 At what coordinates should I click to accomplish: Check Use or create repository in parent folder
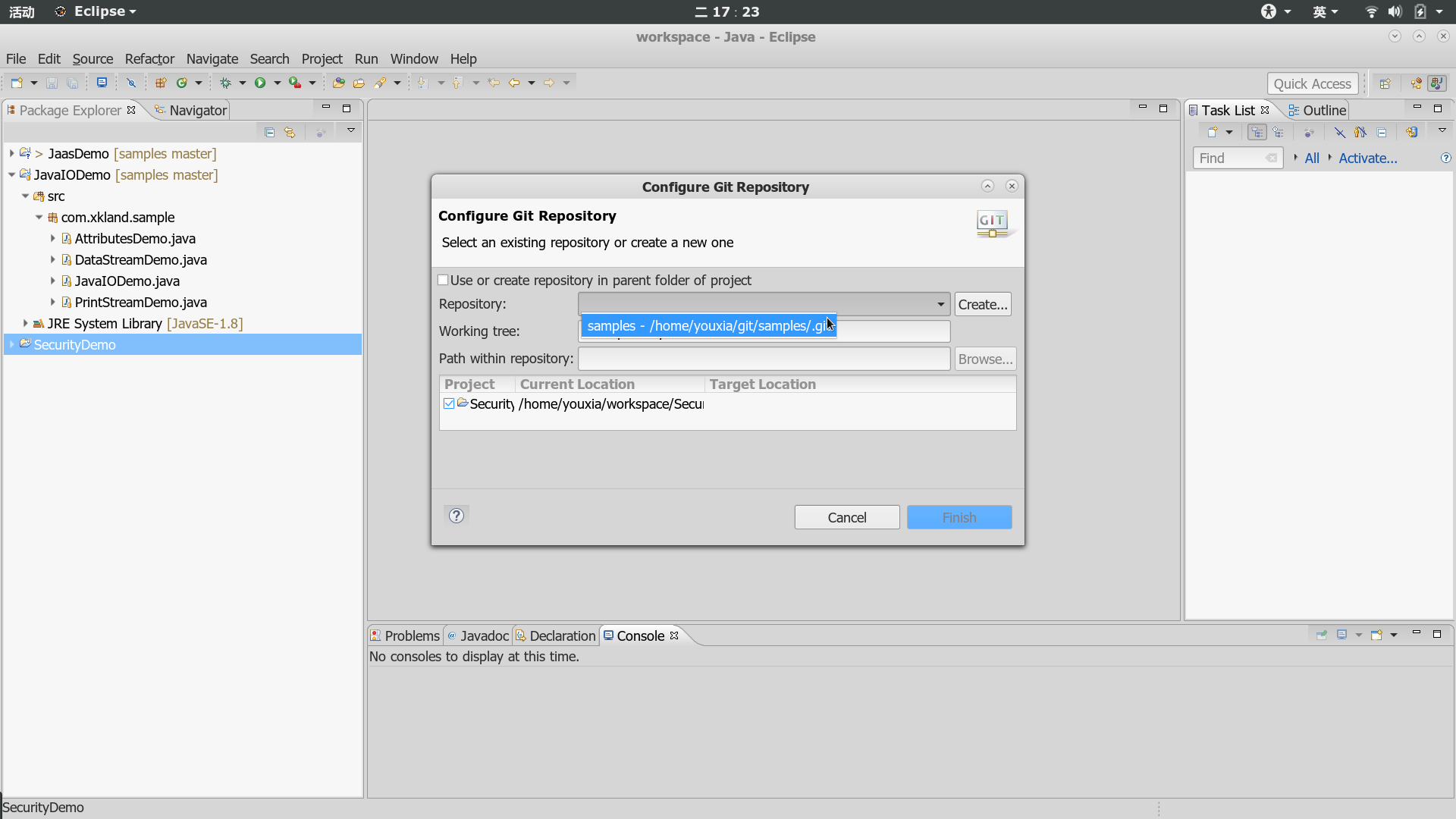tap(444, 280)
